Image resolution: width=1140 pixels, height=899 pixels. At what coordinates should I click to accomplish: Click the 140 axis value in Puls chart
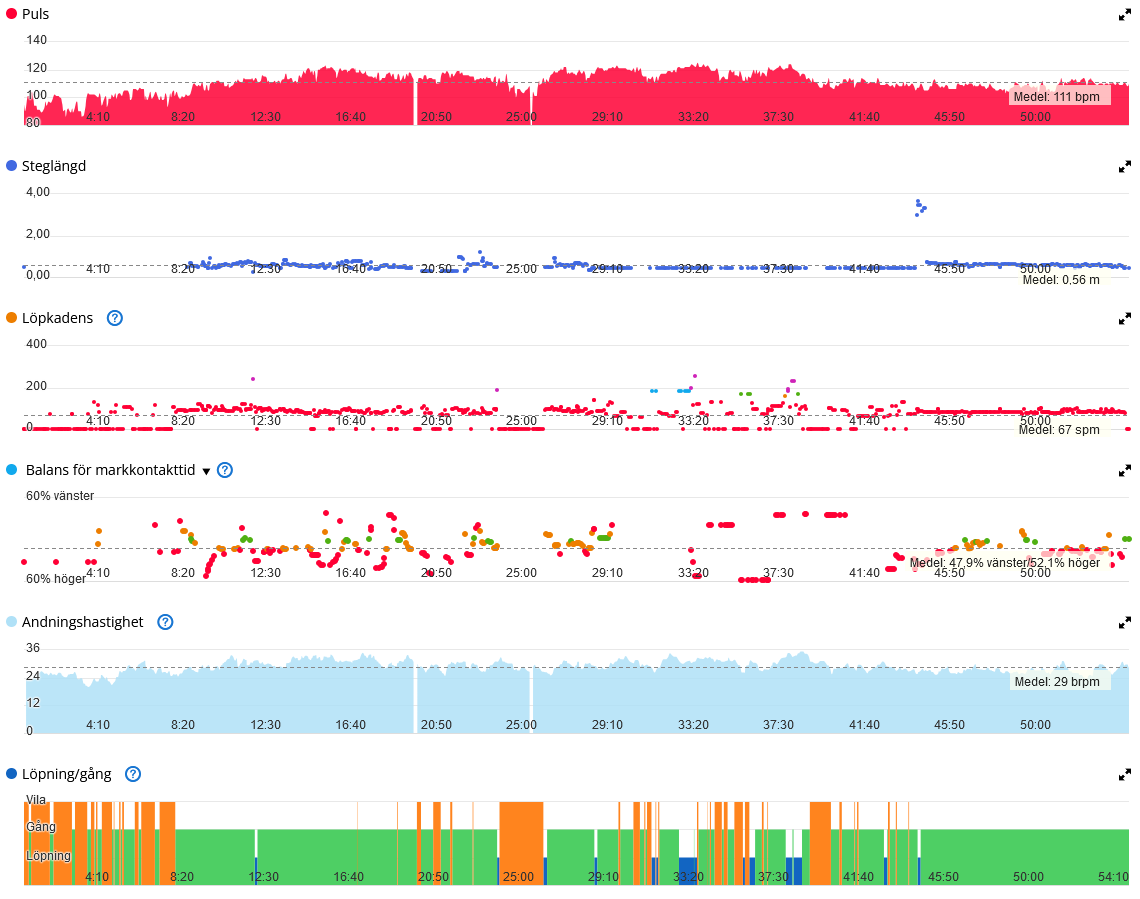[x=36, y=40]
